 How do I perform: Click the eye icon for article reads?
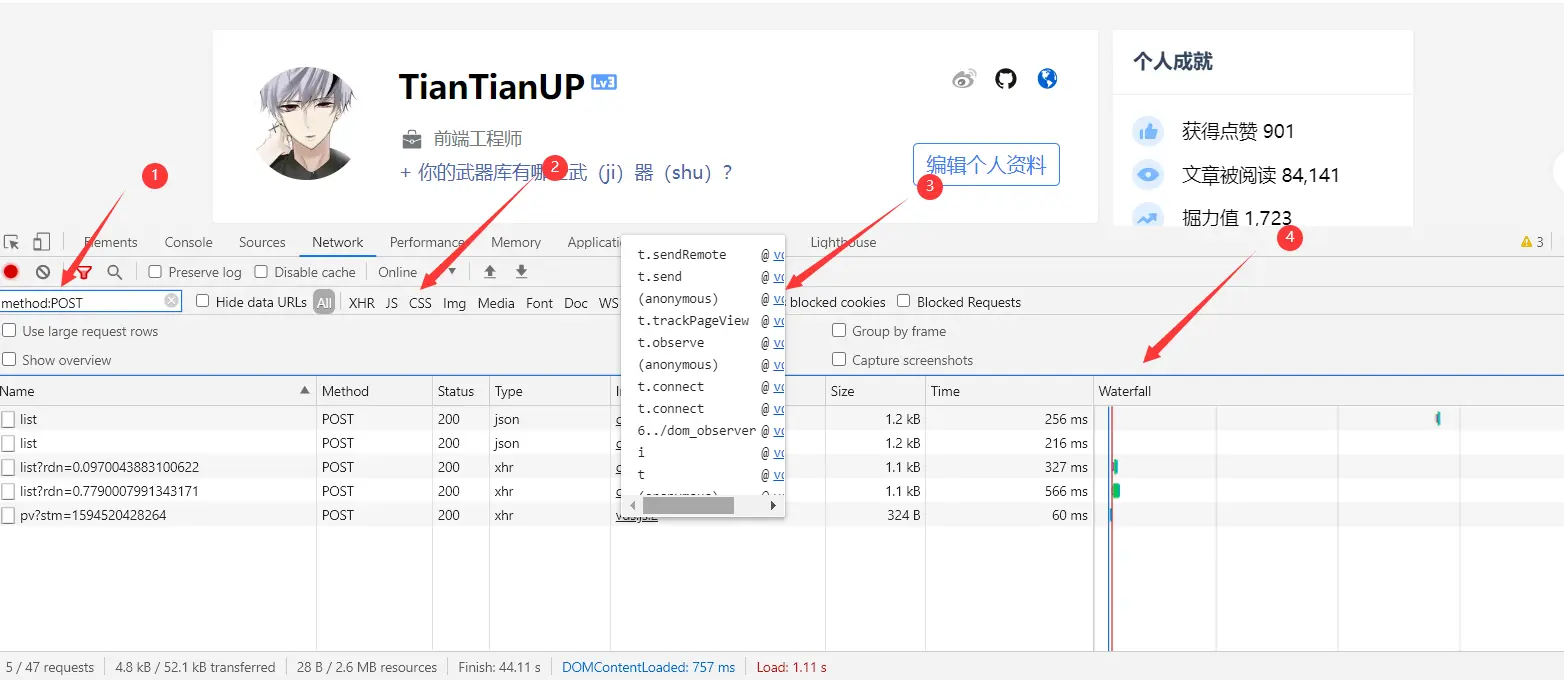coord(1148,175)
